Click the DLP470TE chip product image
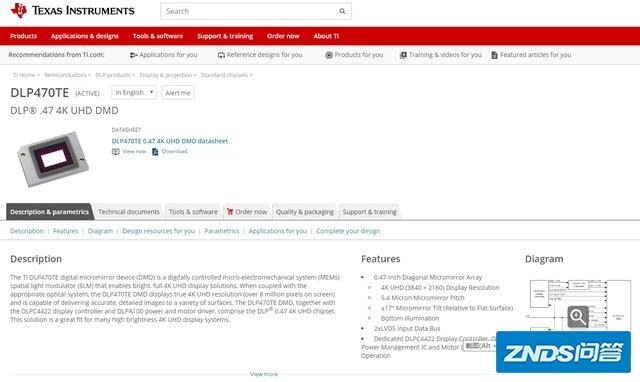Screen dimensions: 640x382 tap(52, 159)
